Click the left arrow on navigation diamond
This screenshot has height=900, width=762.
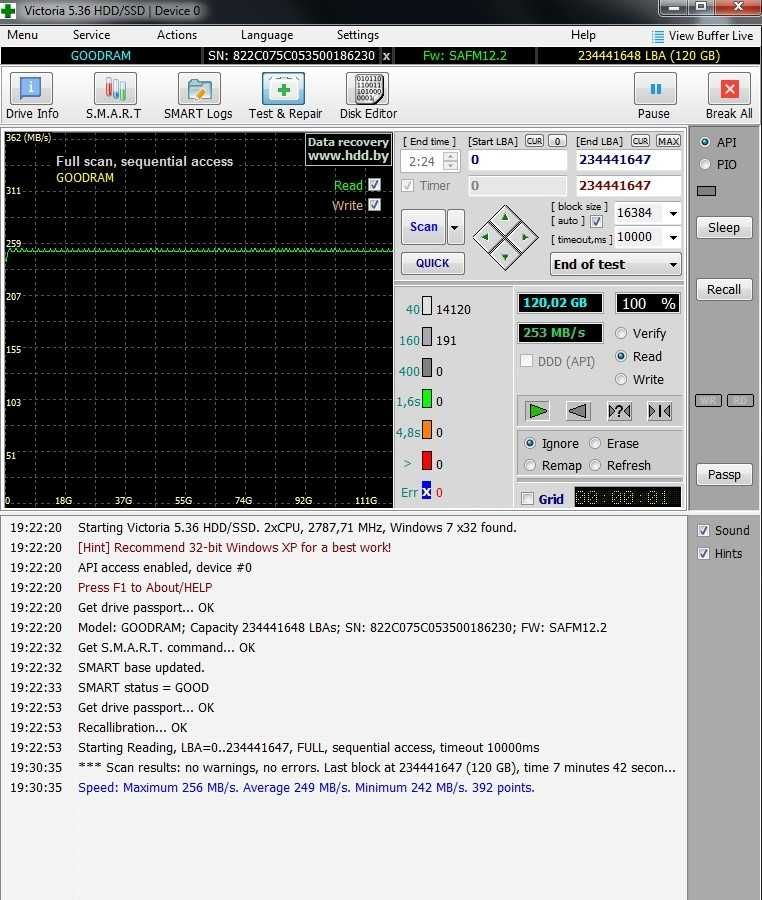[485, 236]
